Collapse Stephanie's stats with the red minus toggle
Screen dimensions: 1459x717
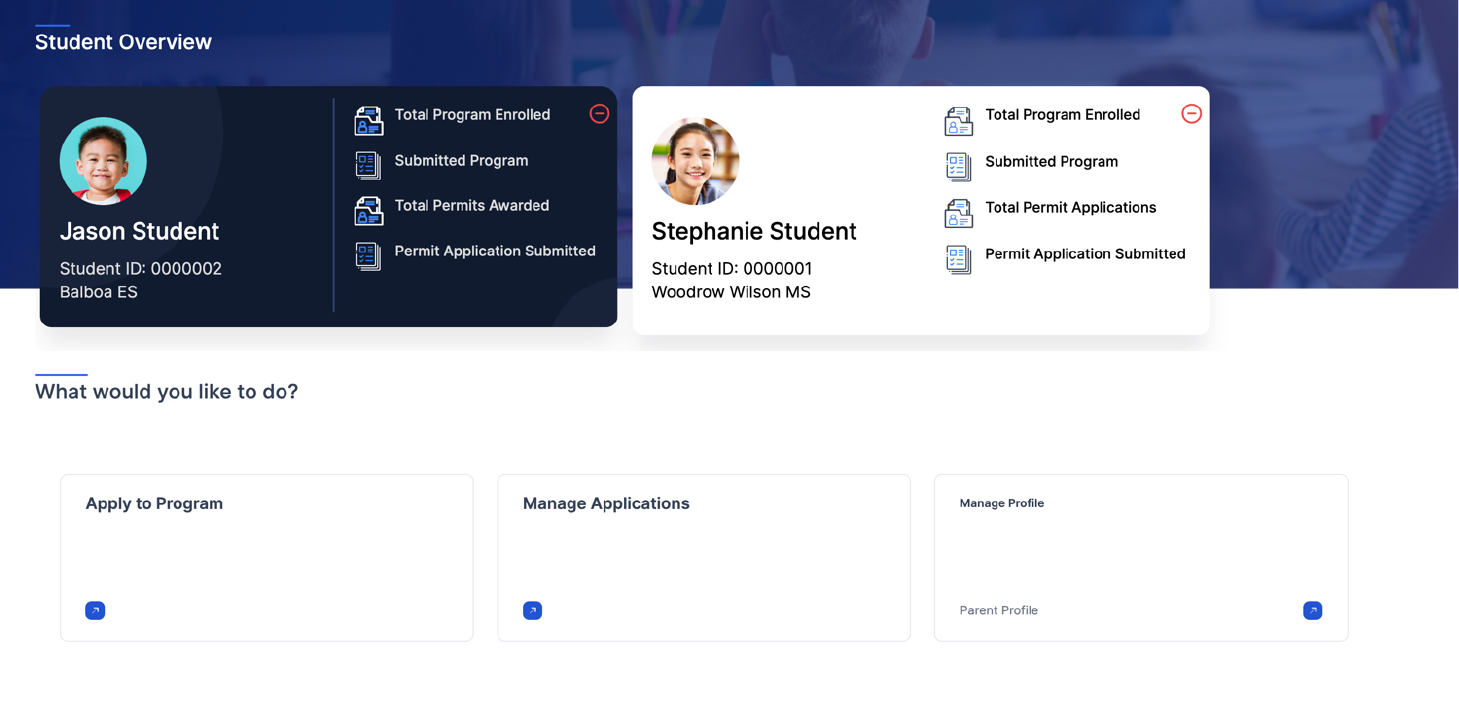click(1191, 114)
